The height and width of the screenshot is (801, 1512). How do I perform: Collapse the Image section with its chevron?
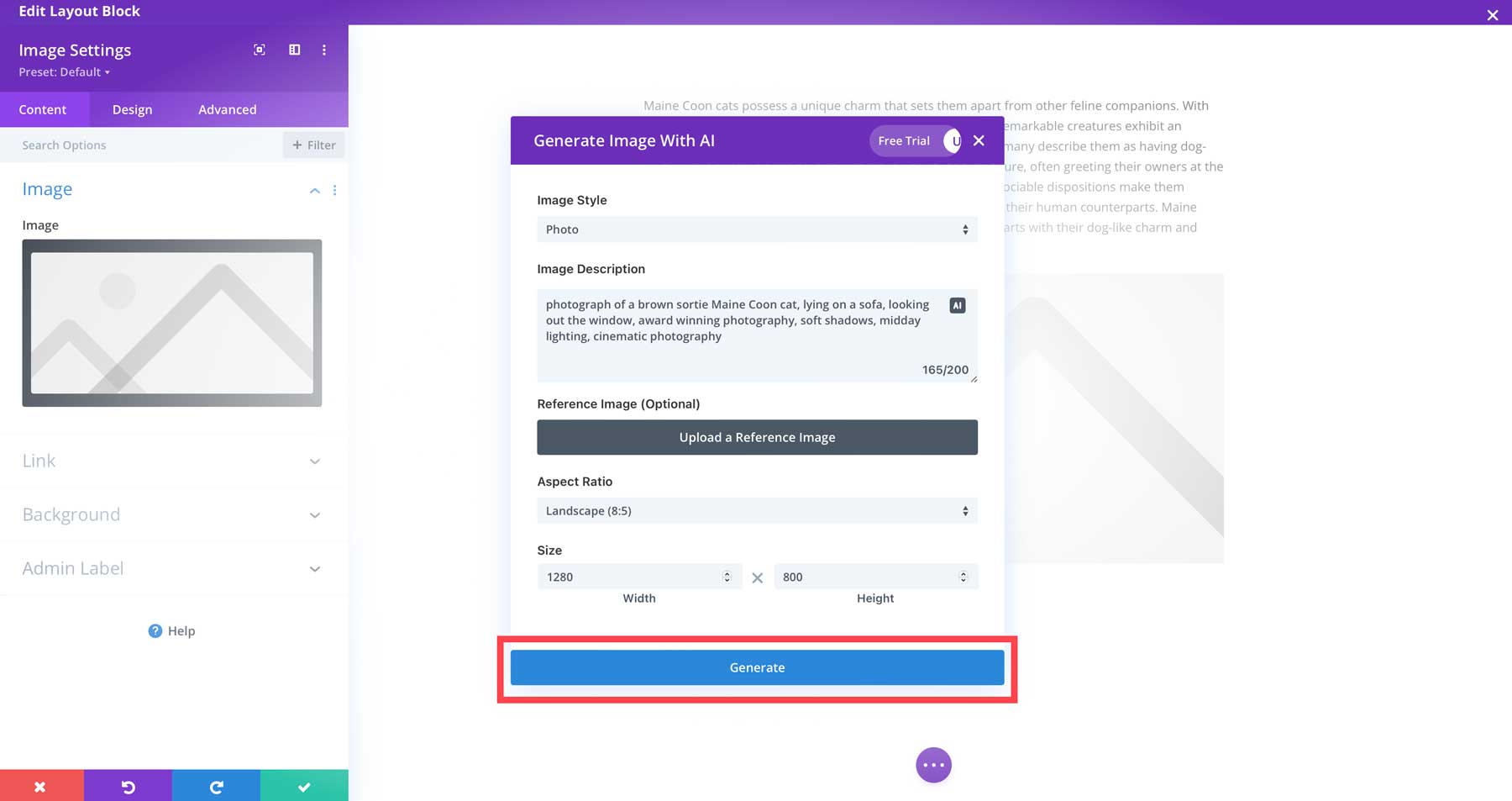pos(314,190)
